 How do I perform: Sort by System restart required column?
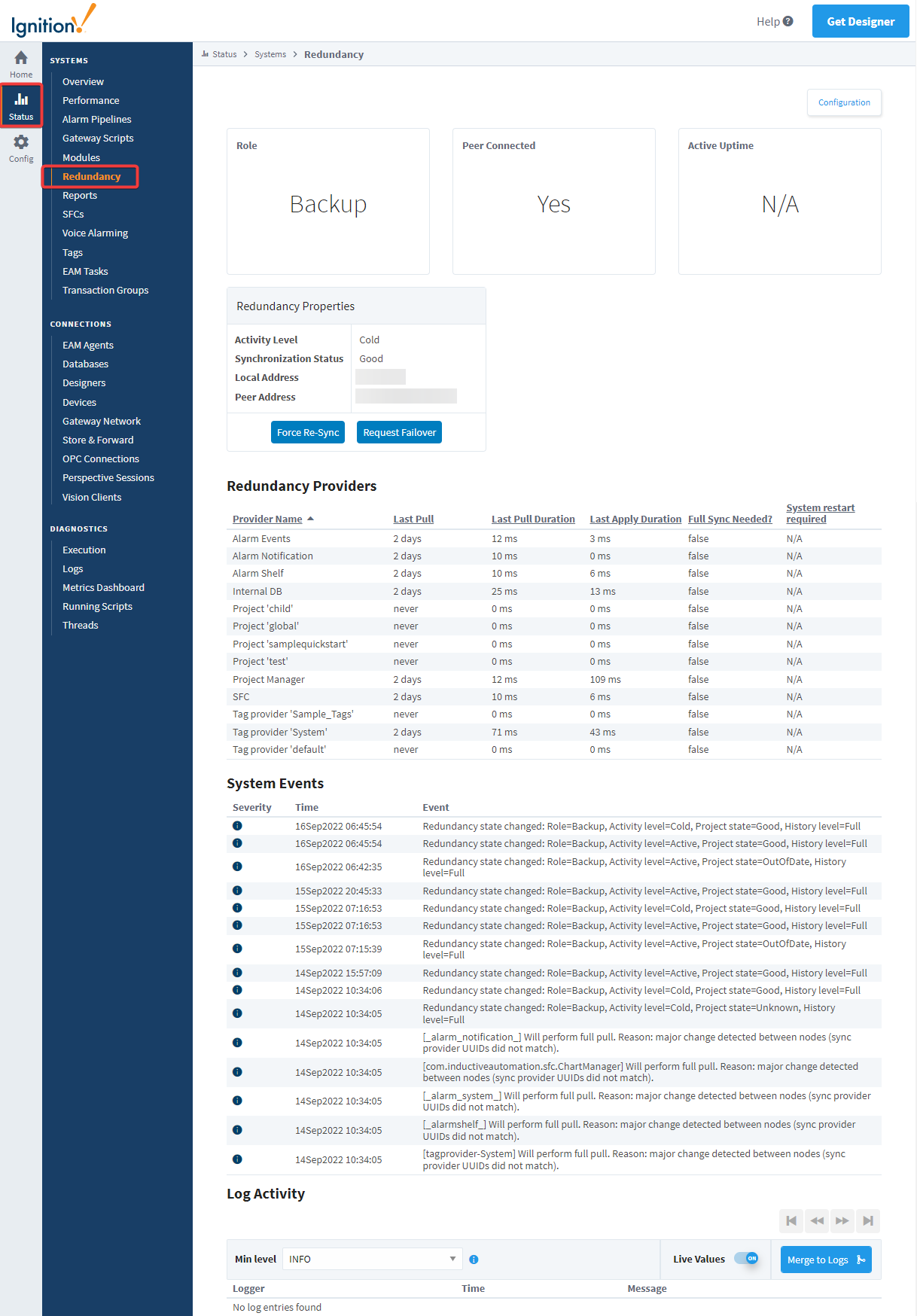tap(820, 513)
